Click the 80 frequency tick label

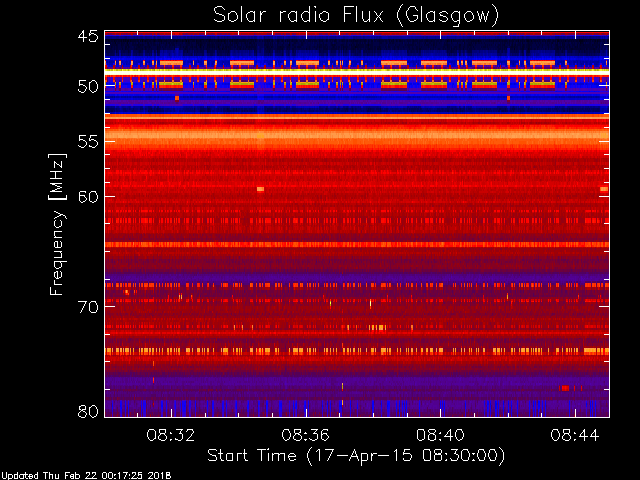click(88, 411)
